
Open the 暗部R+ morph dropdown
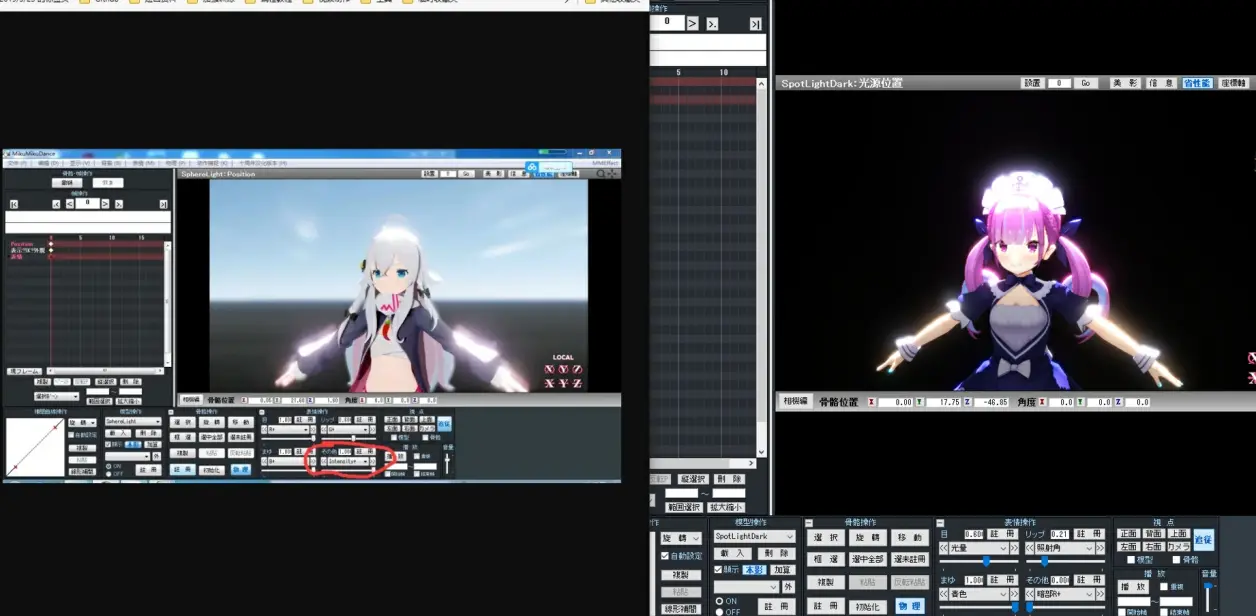tap(1065, 594)
